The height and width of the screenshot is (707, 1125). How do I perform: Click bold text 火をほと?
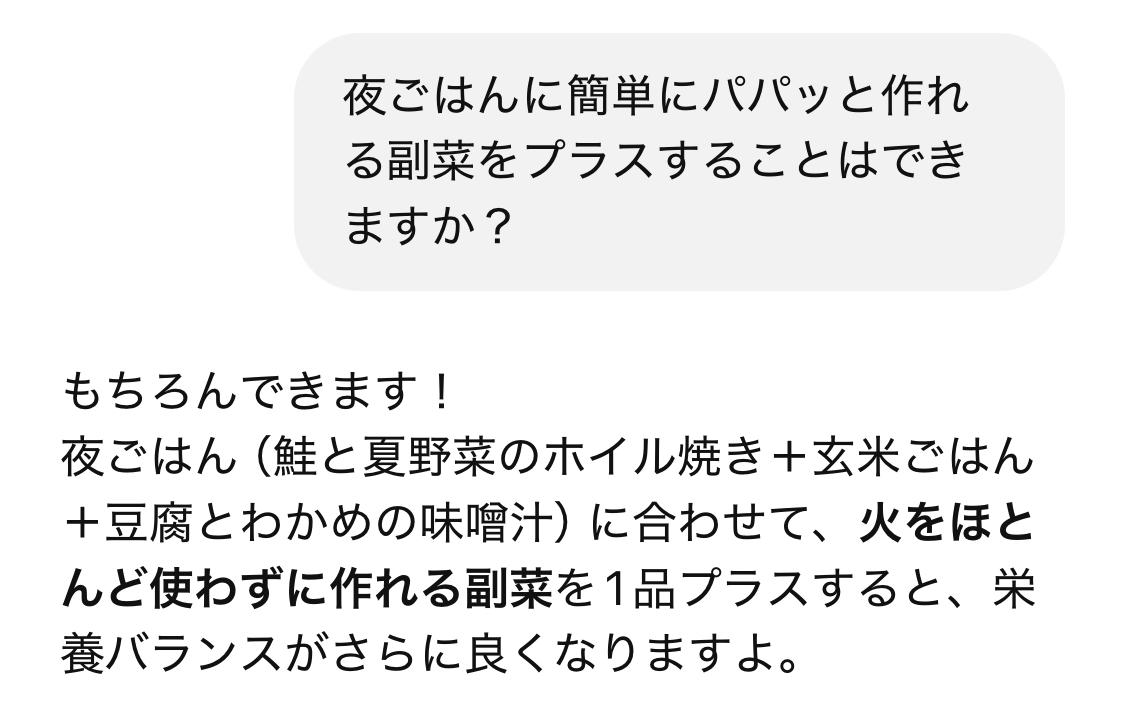[947, 523]
